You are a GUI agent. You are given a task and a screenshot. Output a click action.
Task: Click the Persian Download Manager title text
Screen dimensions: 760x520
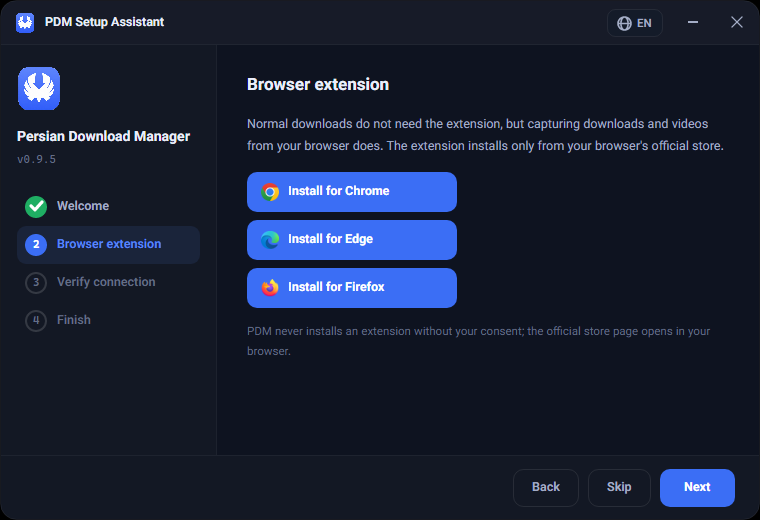pos(103,137)
